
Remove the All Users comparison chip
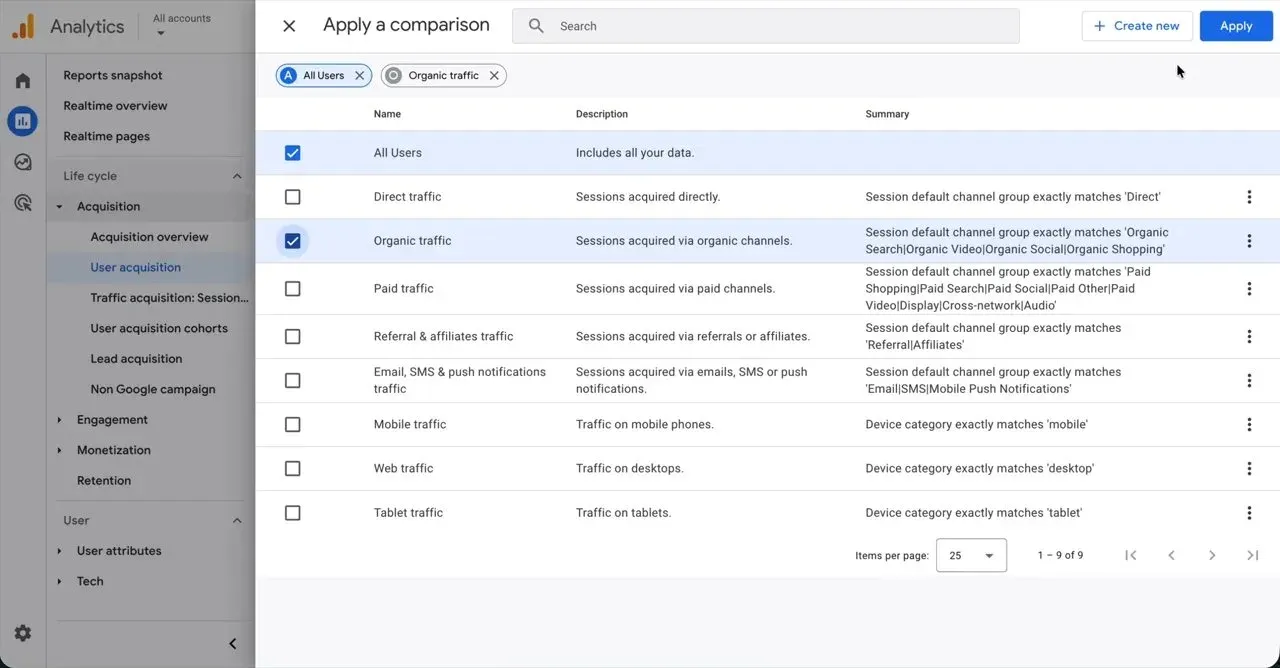tap(360, 76)
